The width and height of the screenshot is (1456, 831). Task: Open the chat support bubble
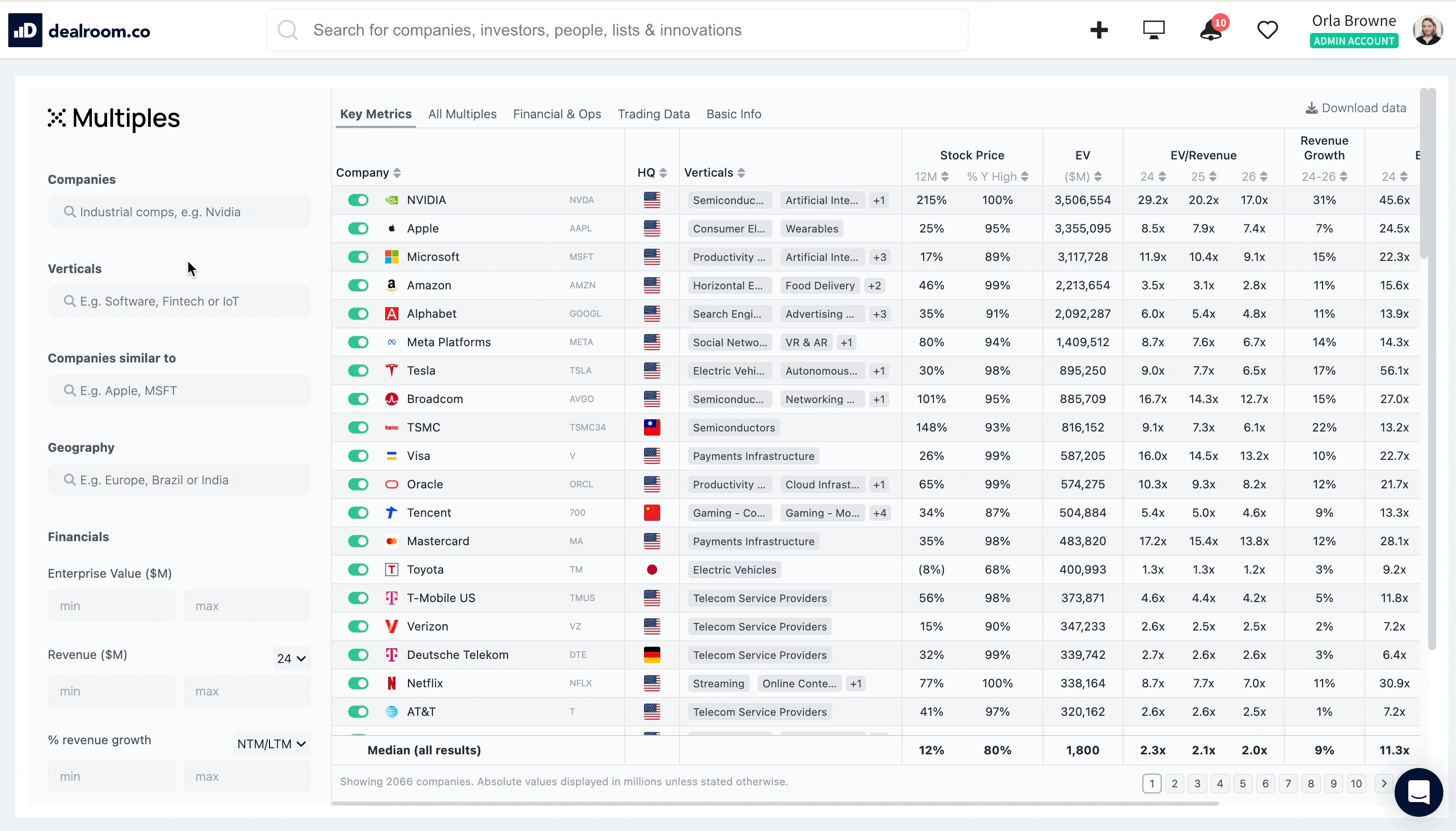(1419, 792)
